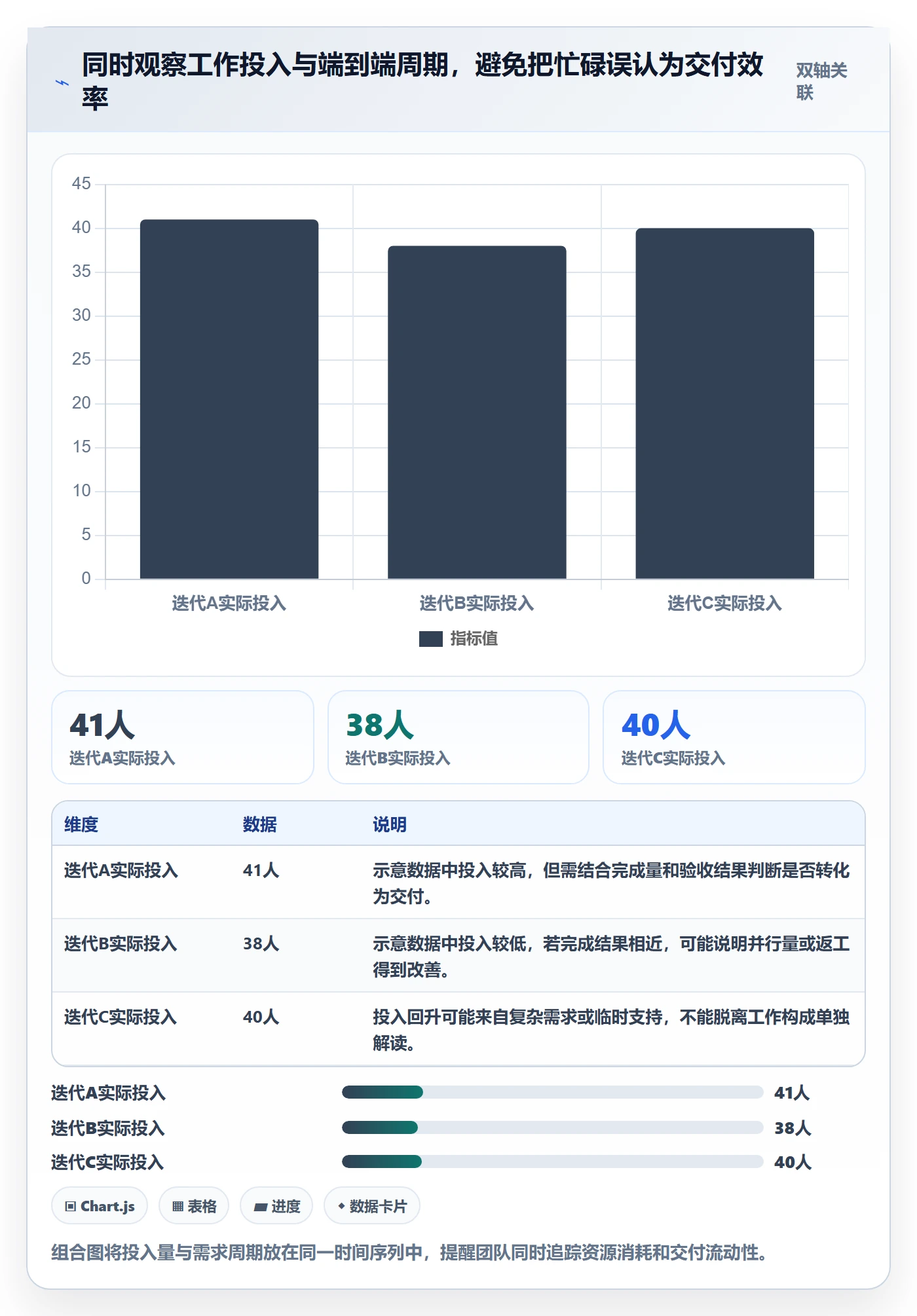The height and width of the screenshot is (1316, 917).
Task: Click the 双轴关联 label in header
Action: 822,81
